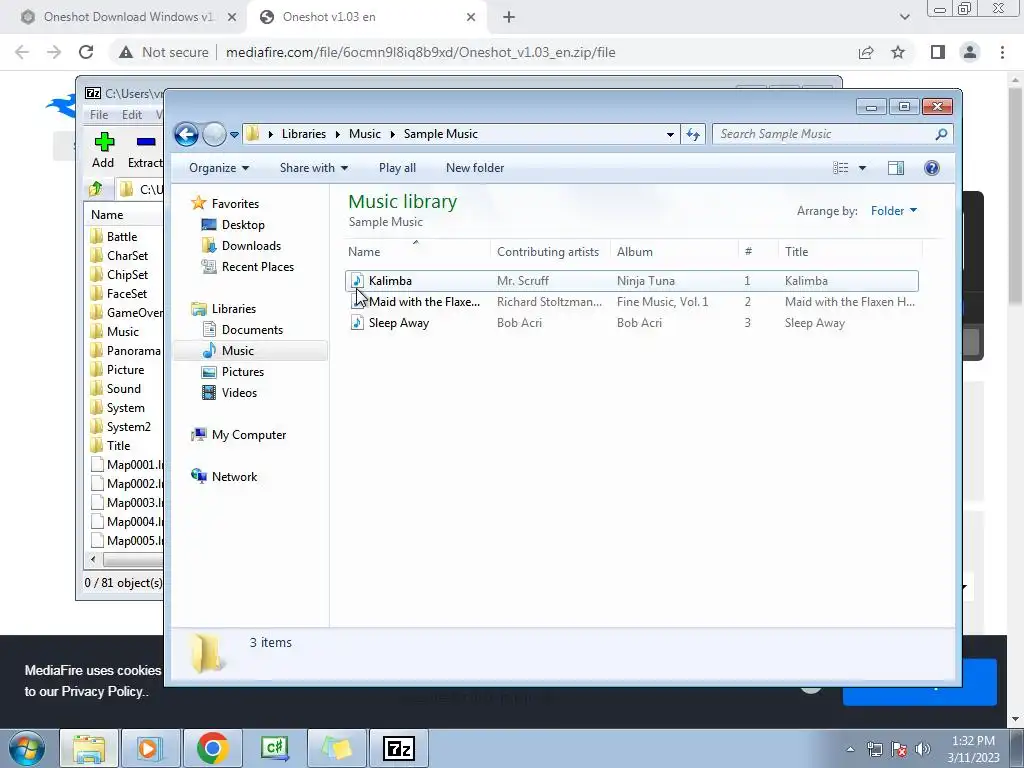Toggle the preview pane button
This screenshot has height=768, width=1024.
click(x=896, y=168)
